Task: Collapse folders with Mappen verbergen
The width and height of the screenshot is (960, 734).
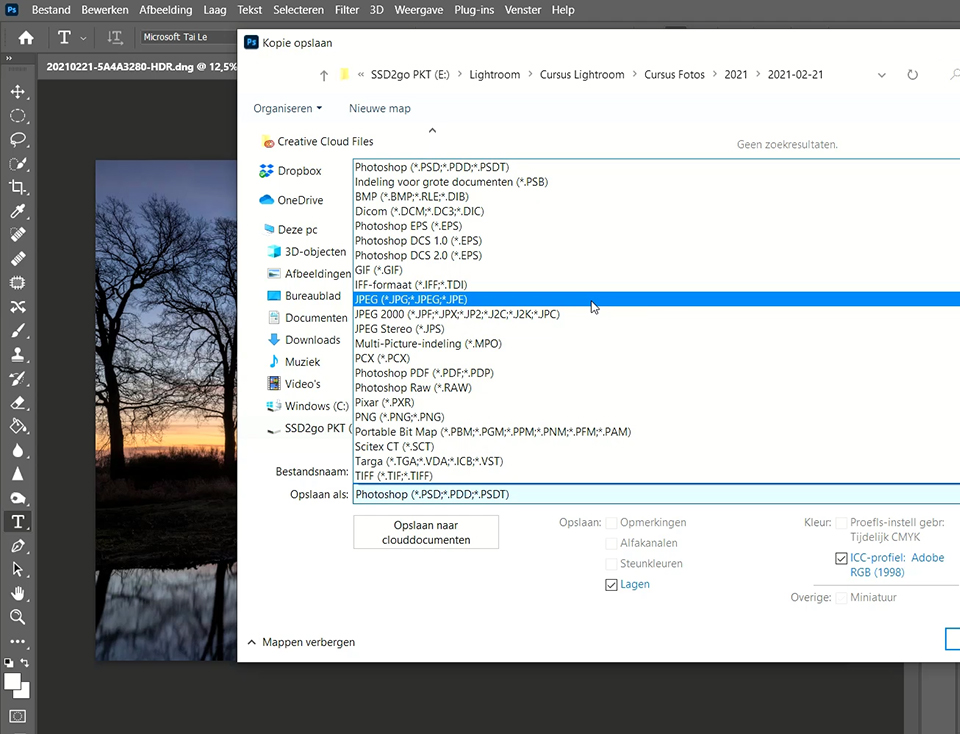Action: [301, 642]
